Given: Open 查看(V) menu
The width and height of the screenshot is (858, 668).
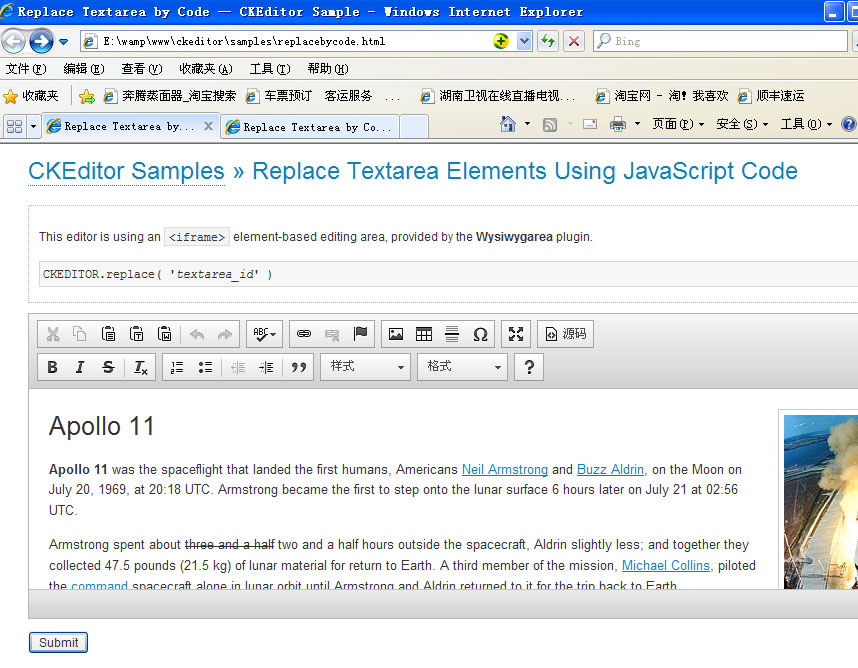Looking at the screenshot, I should tap(142, 69).
